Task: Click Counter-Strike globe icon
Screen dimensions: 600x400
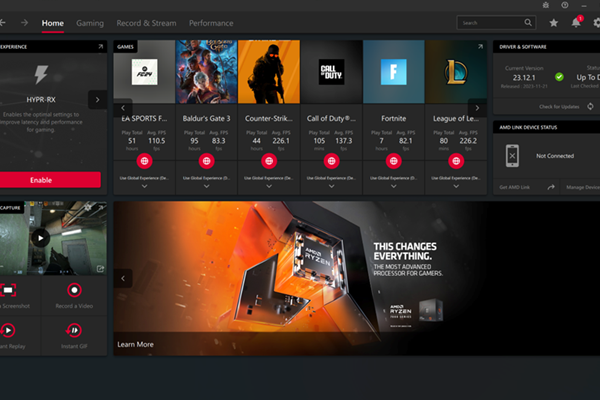Action: coord(269,161)
